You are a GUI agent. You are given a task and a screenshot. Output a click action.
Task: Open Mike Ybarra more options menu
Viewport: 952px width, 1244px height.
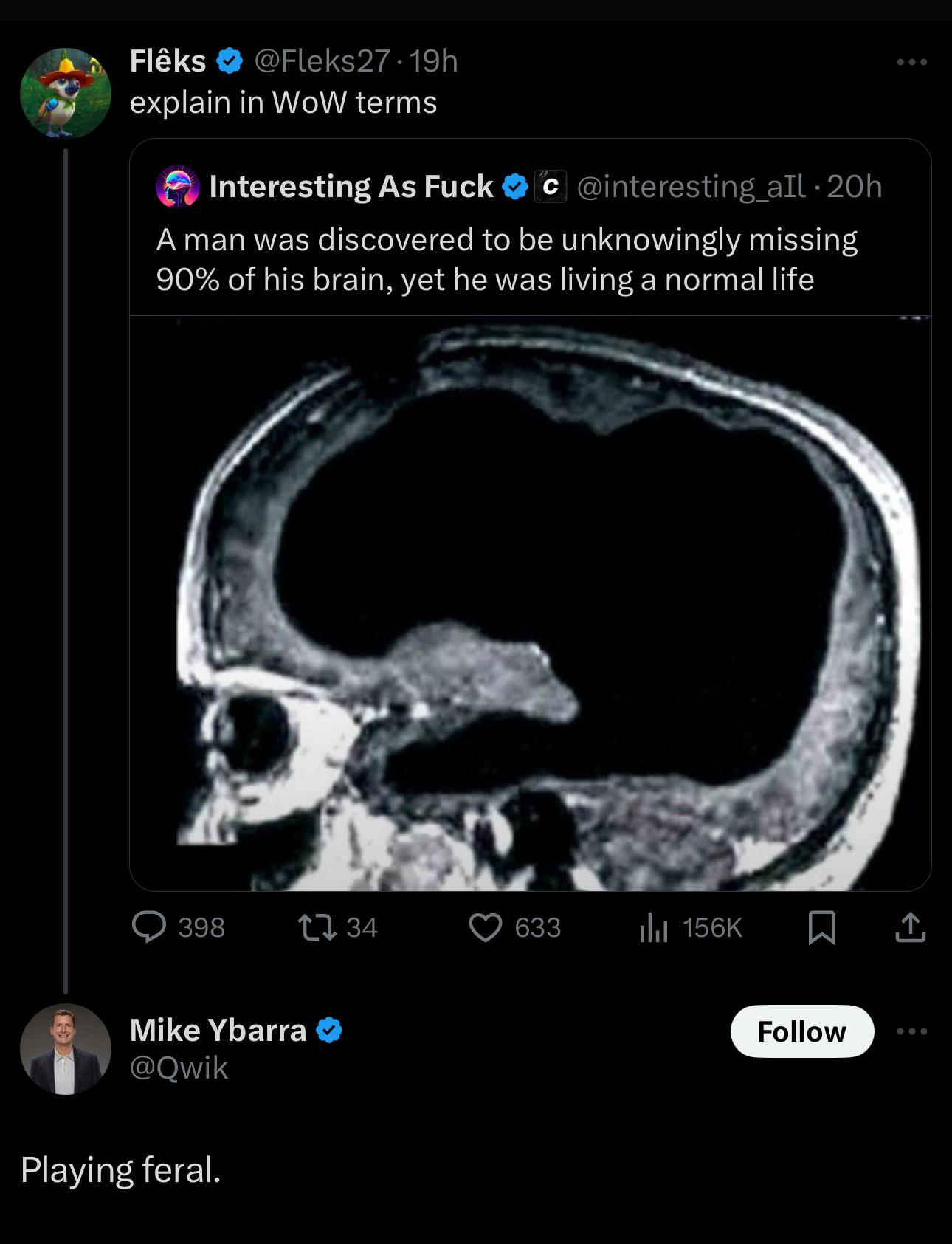pyautogui.click(x=912, y=1031)
